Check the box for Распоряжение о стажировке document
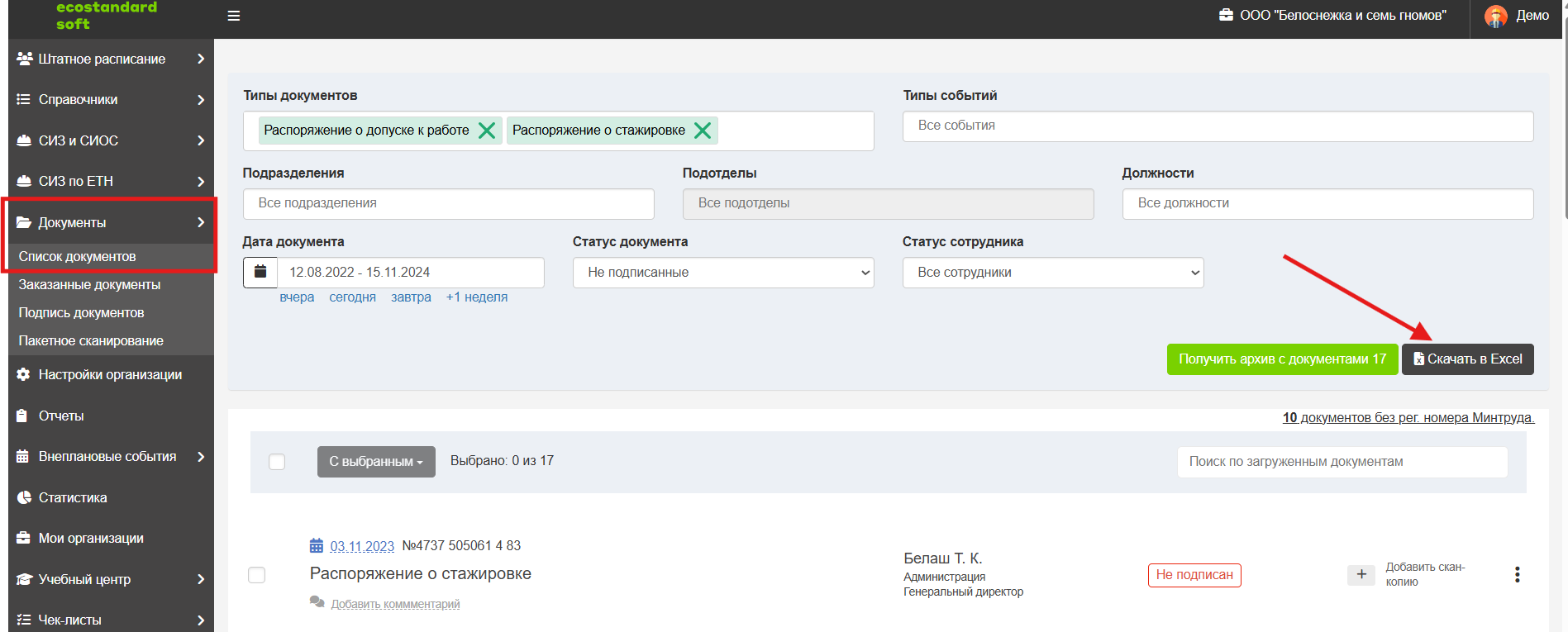This screenshot has width=1568, height=632. [257, 575]
